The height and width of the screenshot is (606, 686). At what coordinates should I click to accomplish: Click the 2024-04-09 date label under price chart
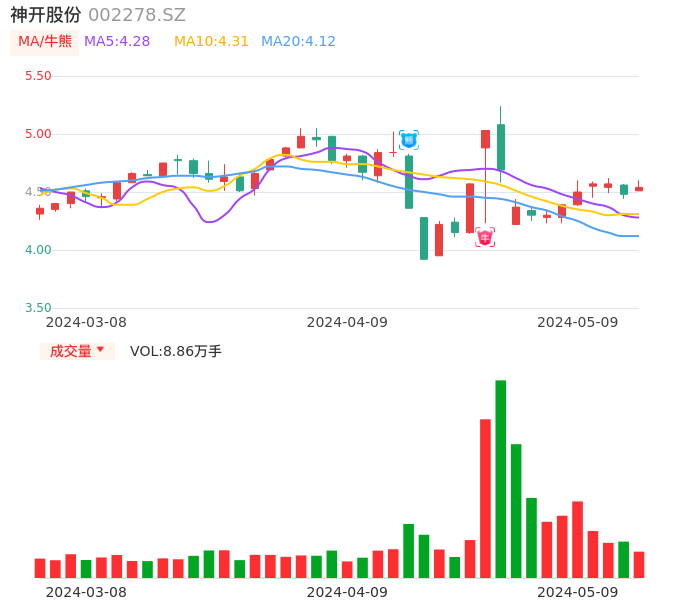(347, 322)
